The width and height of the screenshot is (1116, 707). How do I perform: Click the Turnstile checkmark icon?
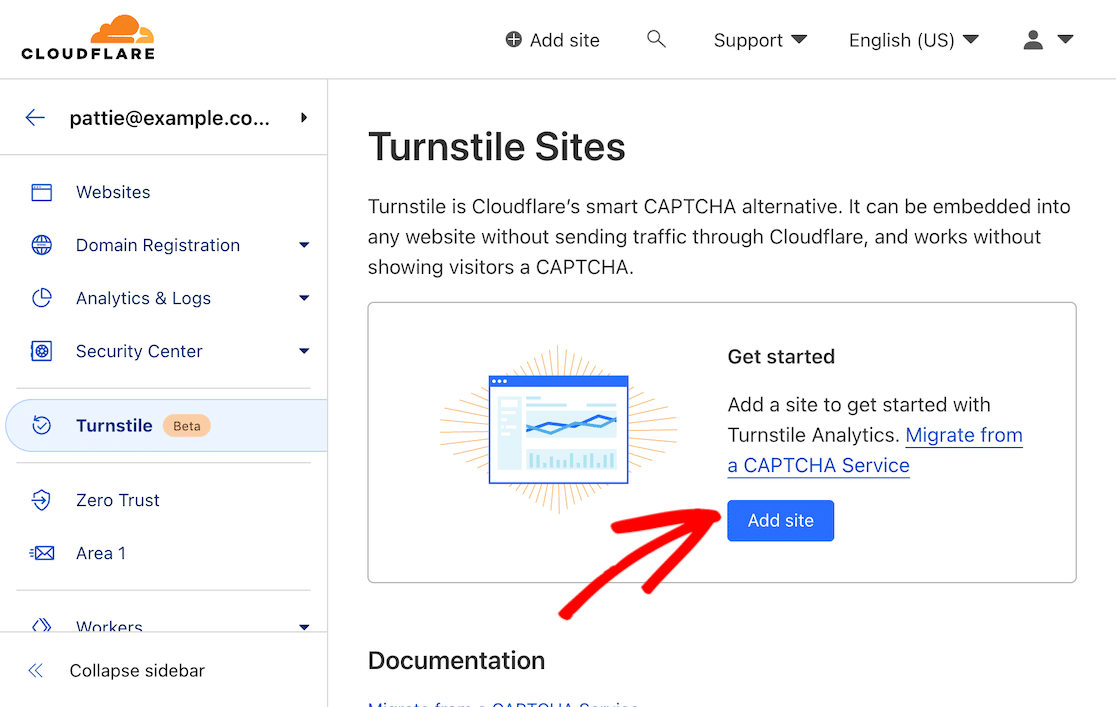[x=42, y=426]
